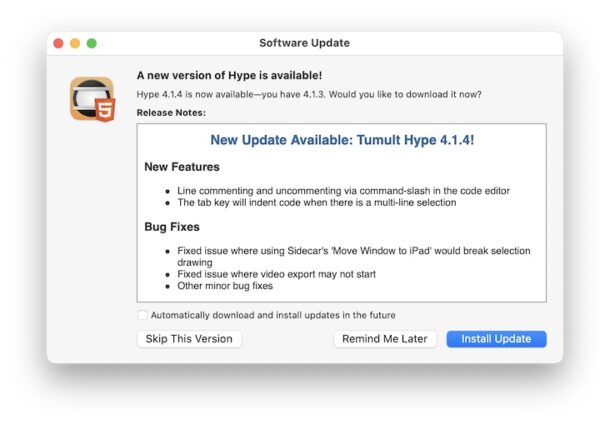The width and height of the screenshot is (610, 425).
Task: Close the Software Update window
Action: point(58,43)
